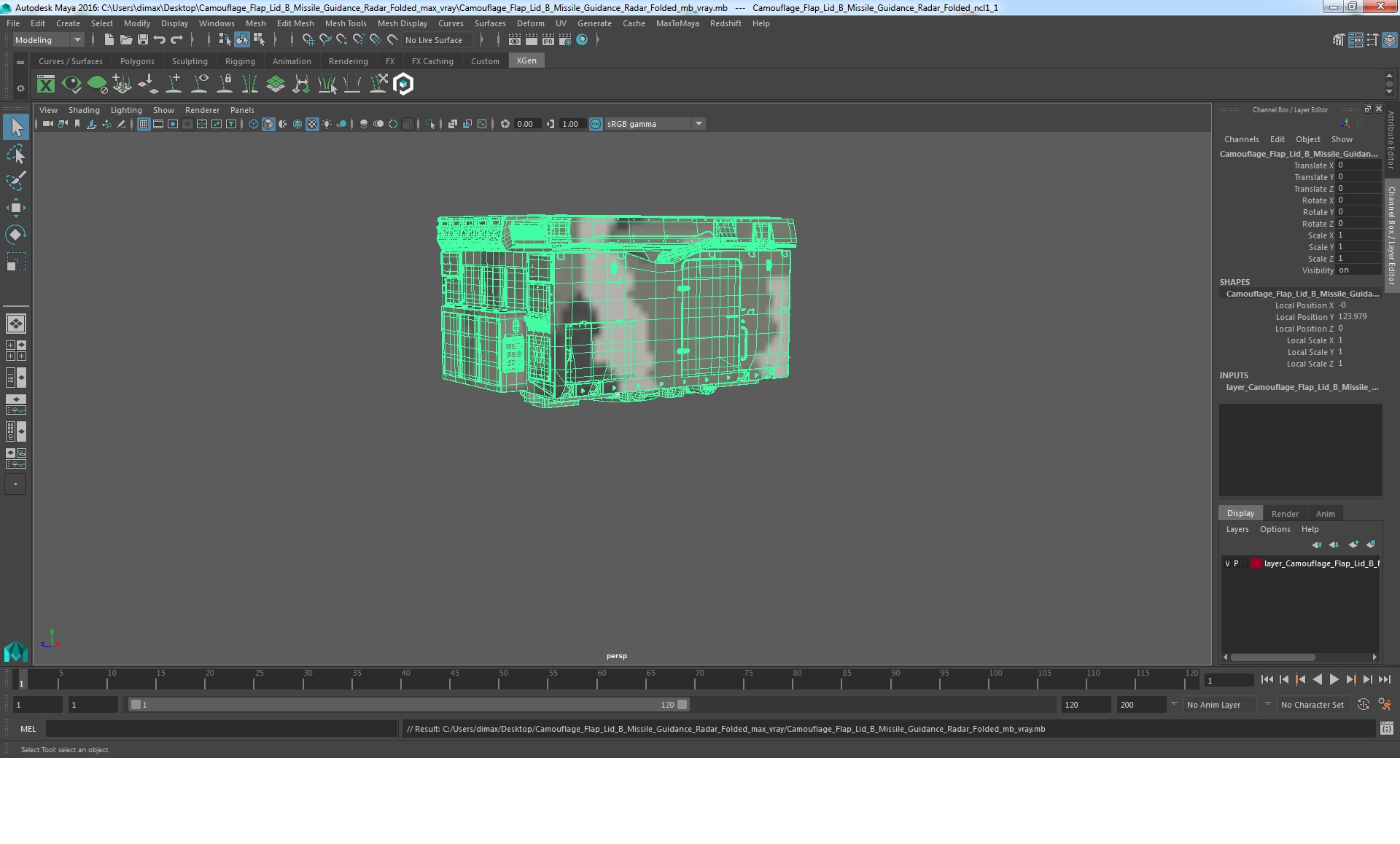Select the Move tool in toolbar
Viewport: 1400px width, 844px height.
coord(15,207)
